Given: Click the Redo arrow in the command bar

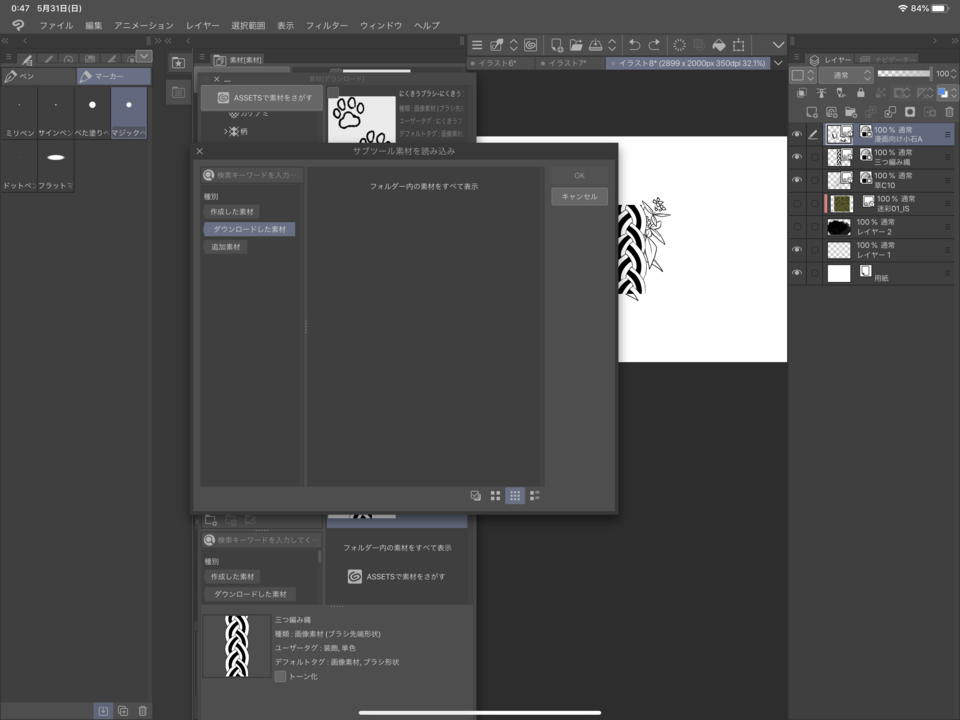Looking at the screenshot, I should coord(654,45).
